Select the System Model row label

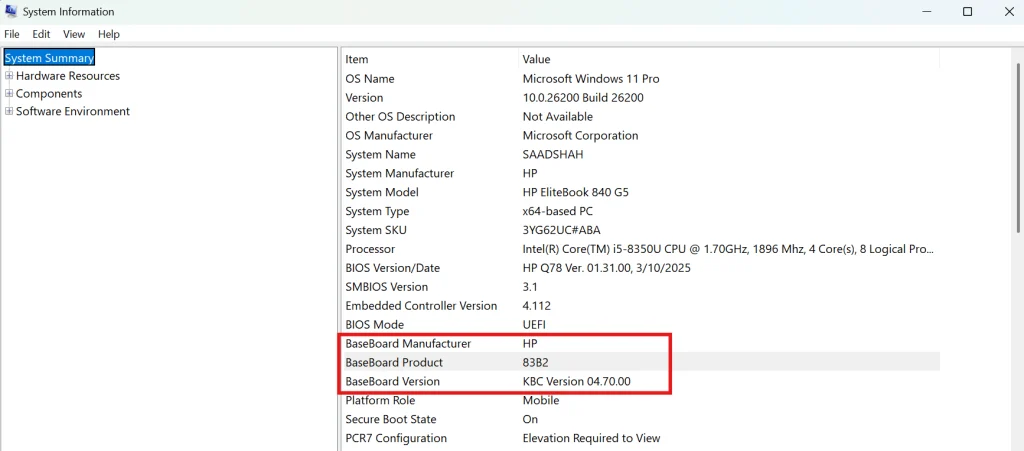coord(382,193)
